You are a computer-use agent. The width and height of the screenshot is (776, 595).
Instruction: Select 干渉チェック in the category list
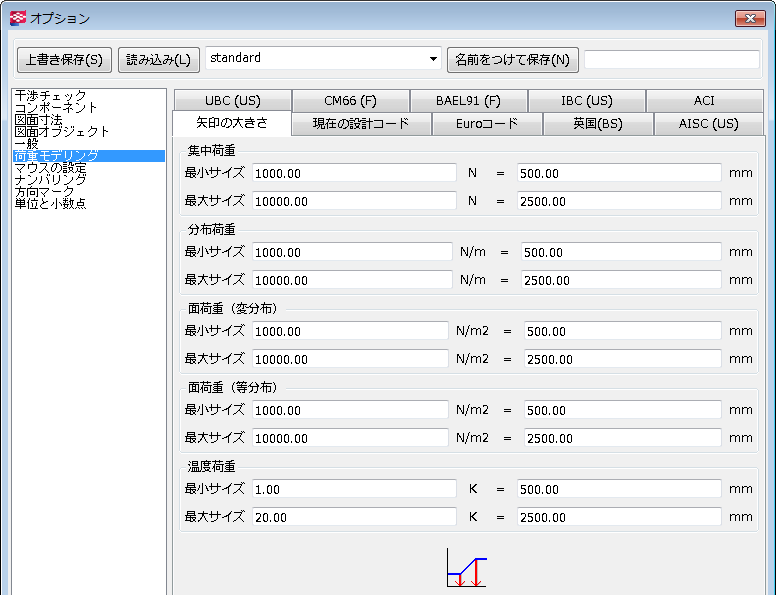pos(51,96)
